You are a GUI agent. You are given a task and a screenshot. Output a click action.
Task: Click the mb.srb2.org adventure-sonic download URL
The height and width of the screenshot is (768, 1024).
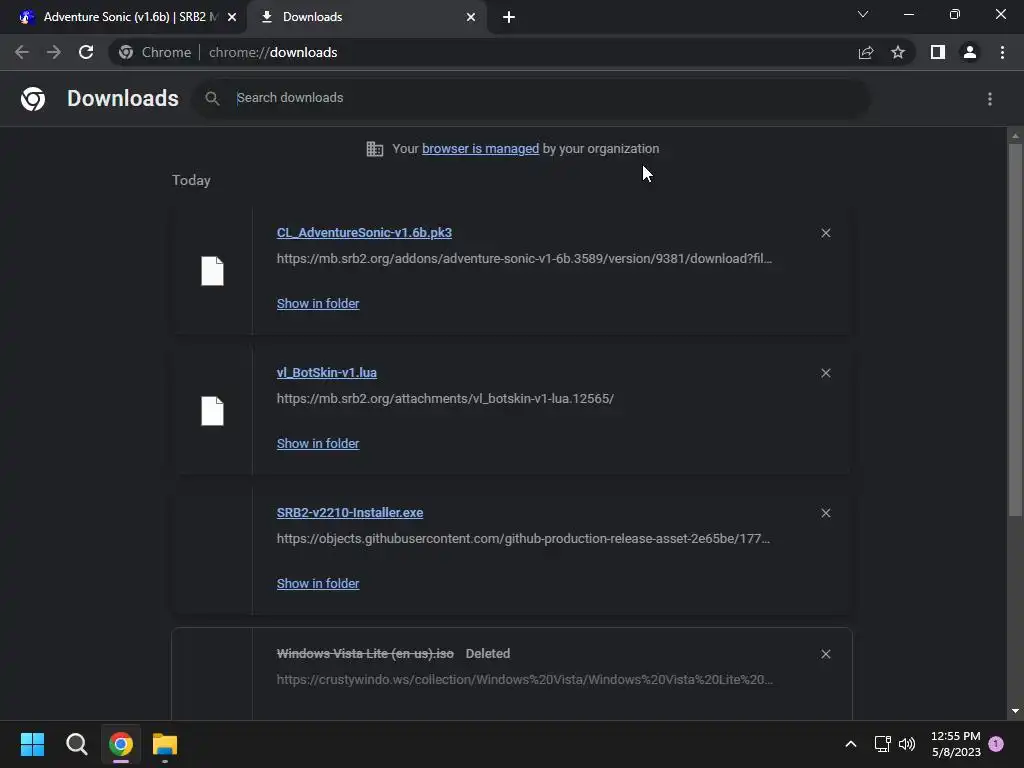tap(524, 259)
